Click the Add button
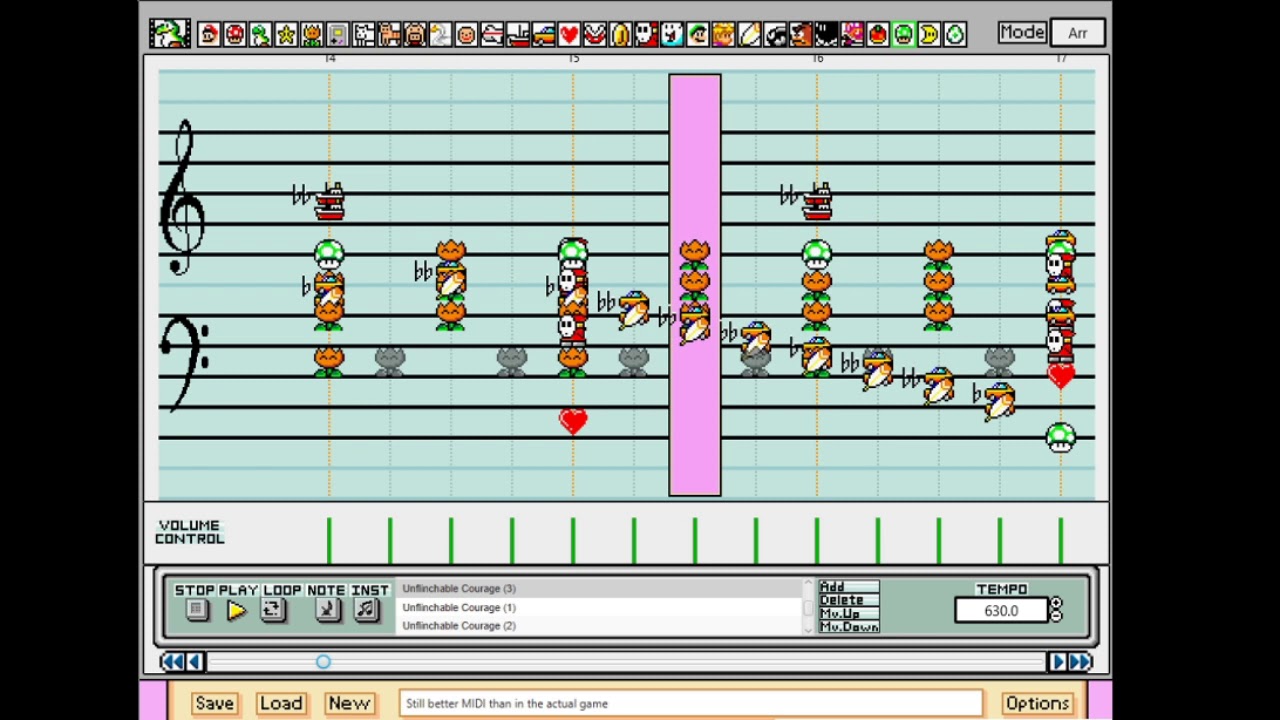This screenshot has width=1280, height=720. click(848, 587)
